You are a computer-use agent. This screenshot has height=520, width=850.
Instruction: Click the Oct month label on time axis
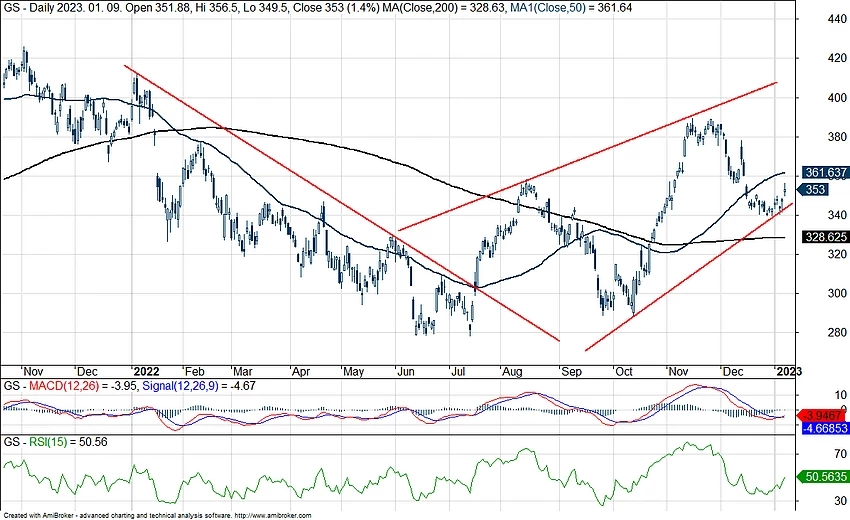point(624,371)
